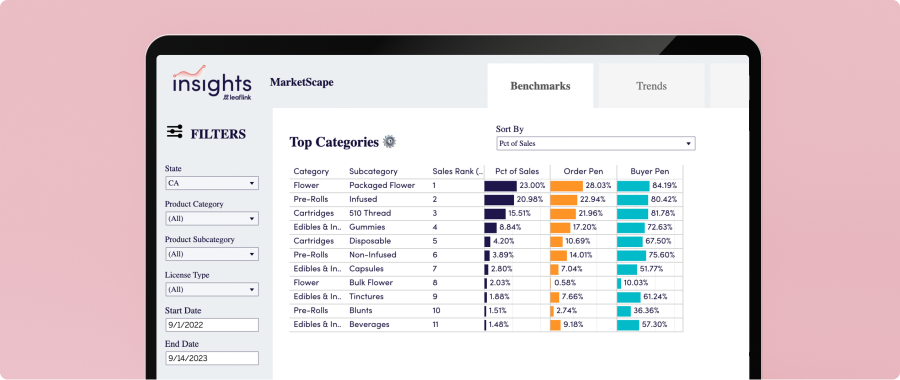
Task: Click the Start Date field 9/1/2022
Action: click(212, 325)
